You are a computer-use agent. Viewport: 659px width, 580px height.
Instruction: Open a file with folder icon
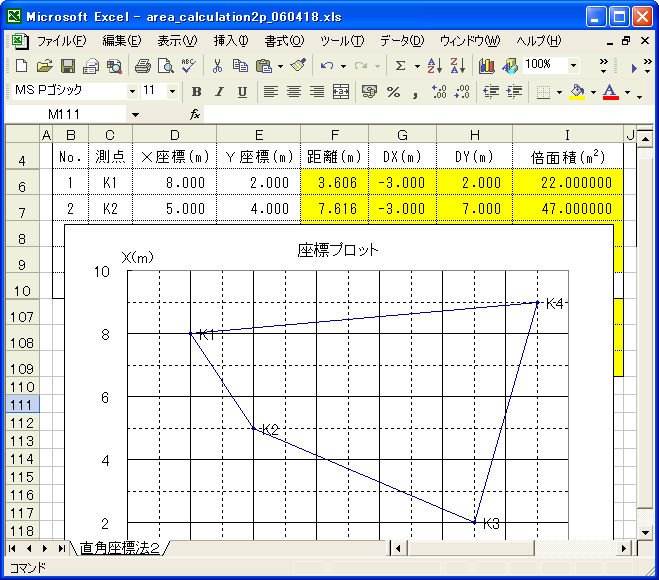click(44, 66)
